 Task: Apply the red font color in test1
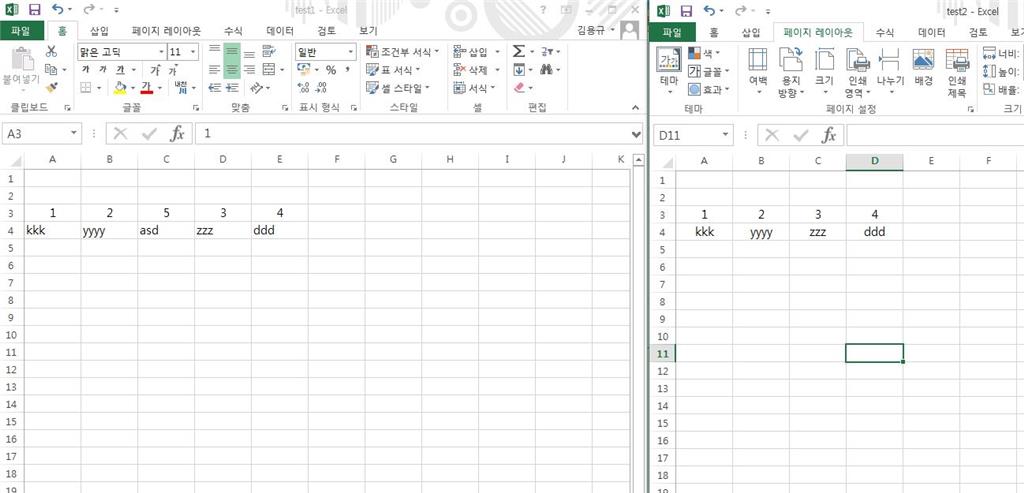coord(146,87)
